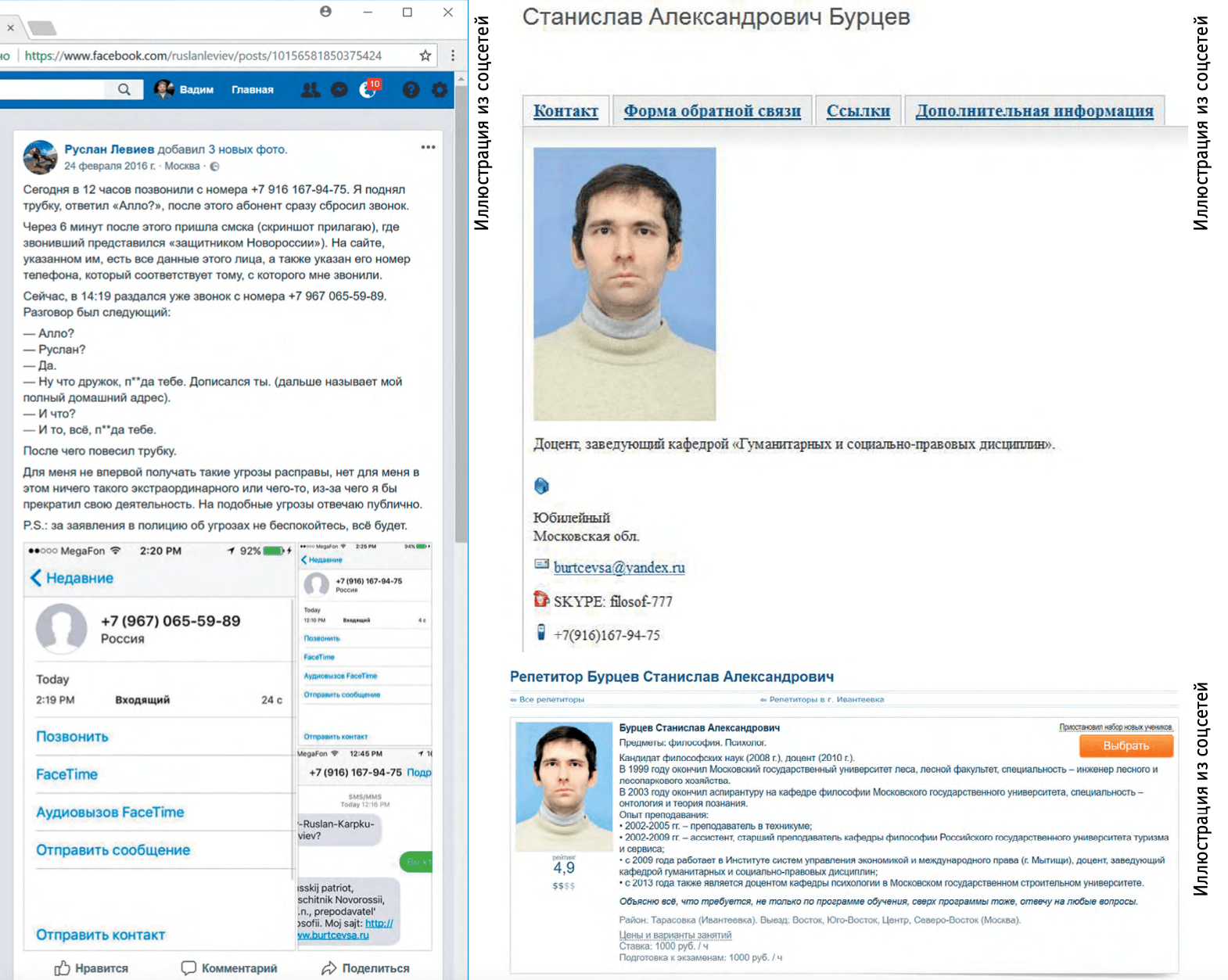Viewport: 1228px width, 980px height.
Task: Open notifications globe with 10 badge
Action: point(368,90)
